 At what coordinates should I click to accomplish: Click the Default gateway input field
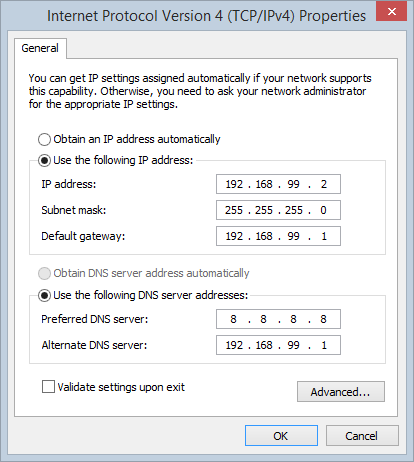tap(278, 236)
